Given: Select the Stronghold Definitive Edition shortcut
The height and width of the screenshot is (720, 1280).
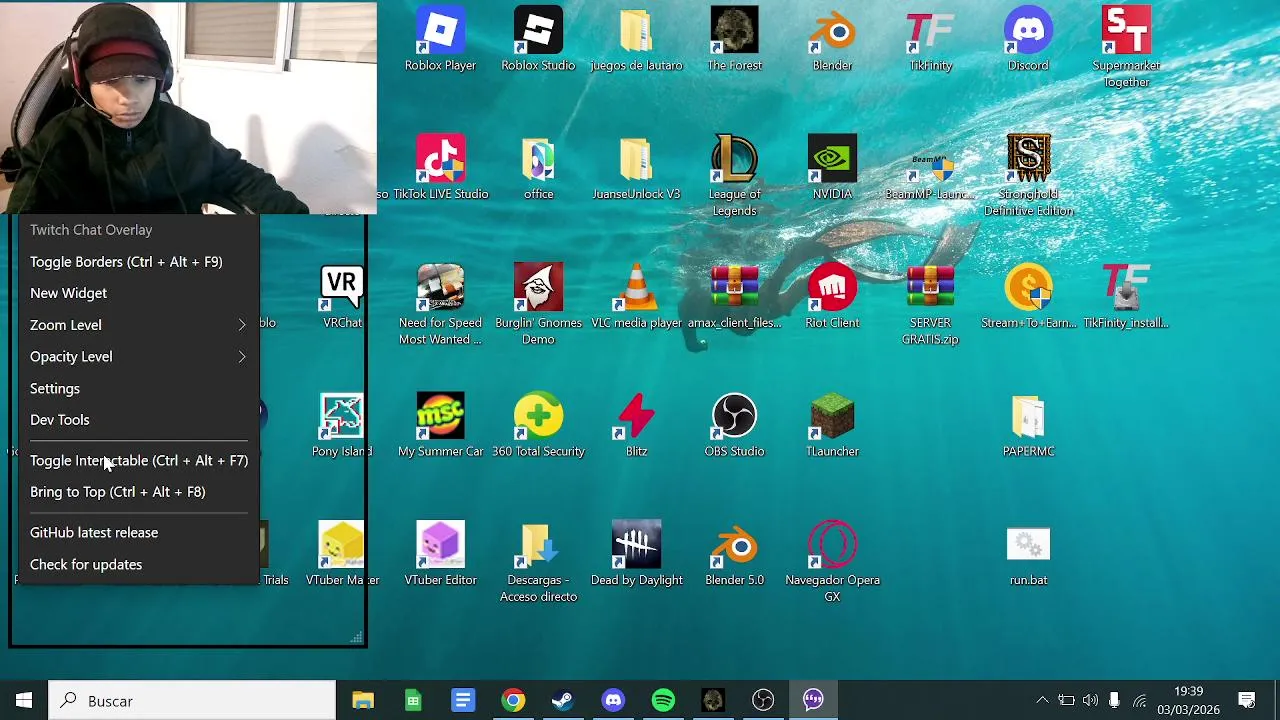Looking at the screenshot, I should (1028, 176).
